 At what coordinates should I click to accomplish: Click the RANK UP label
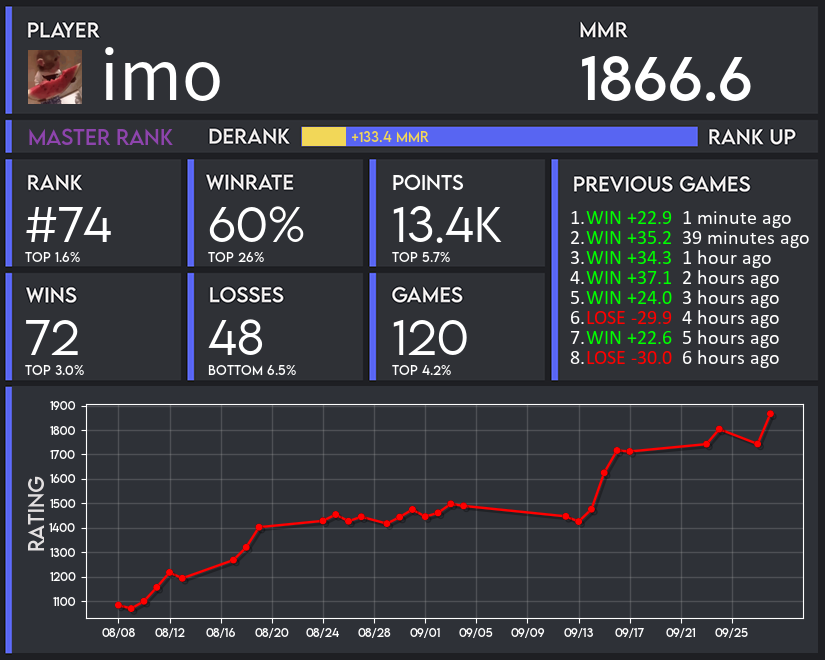[751, 137]
